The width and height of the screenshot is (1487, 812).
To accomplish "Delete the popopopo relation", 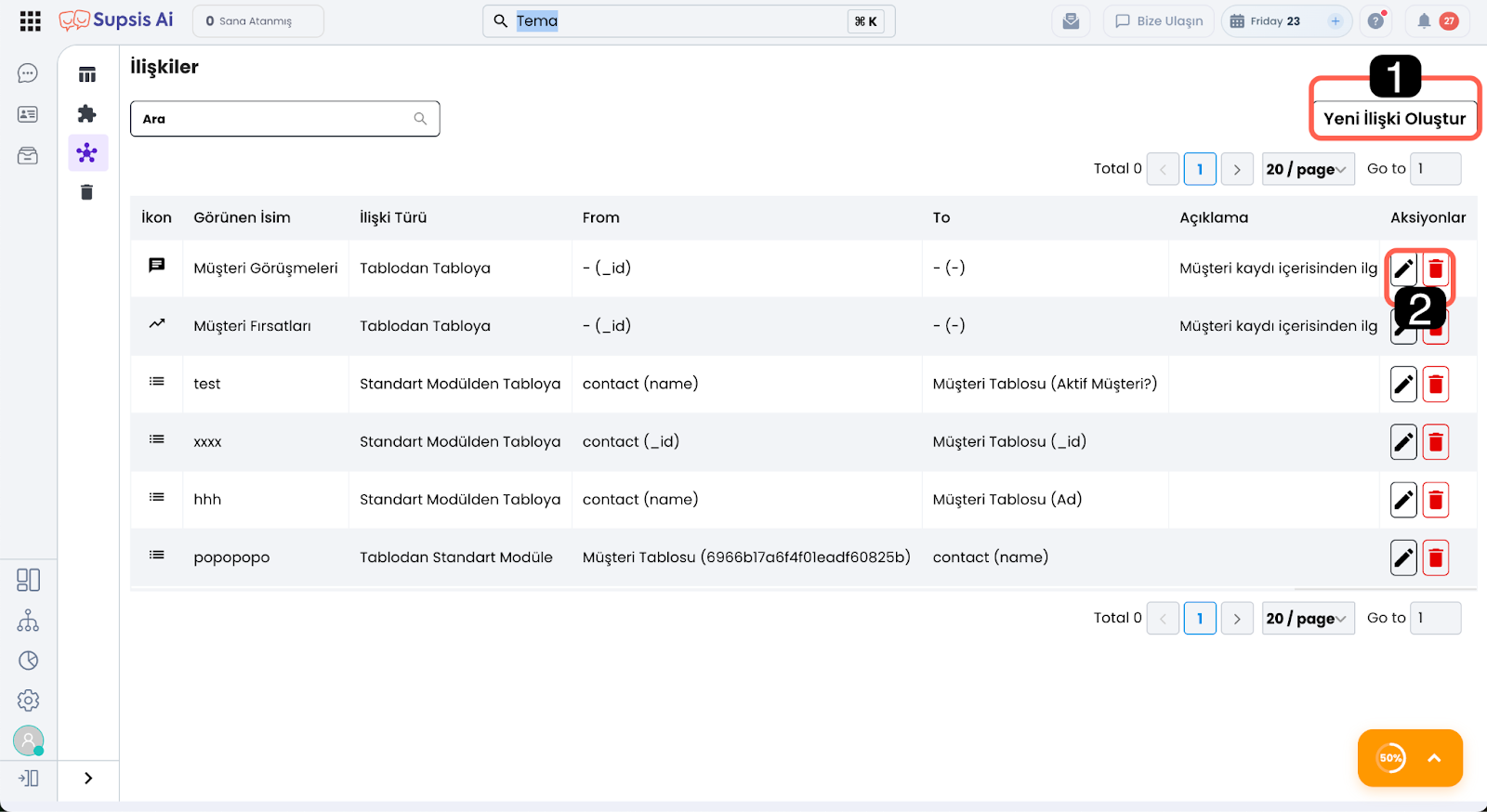I will 1435,558.
